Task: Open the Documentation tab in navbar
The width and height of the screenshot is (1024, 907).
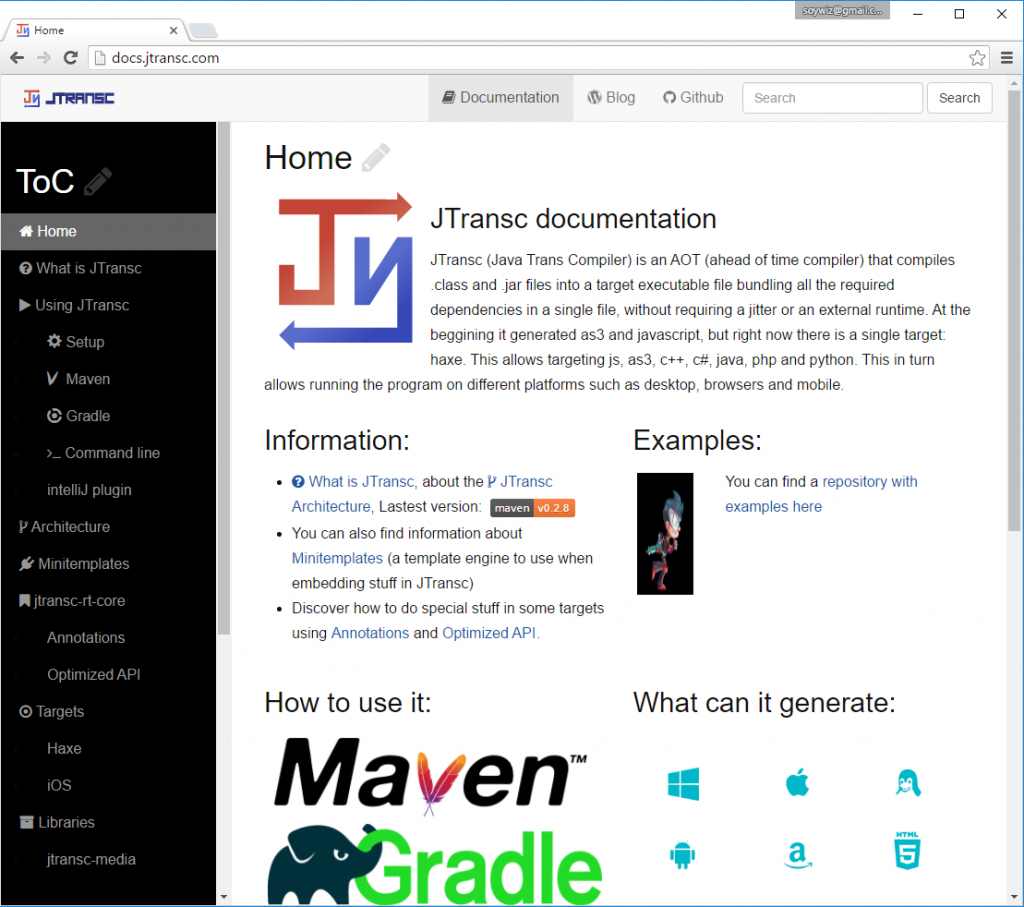Action: click(500, 98)
